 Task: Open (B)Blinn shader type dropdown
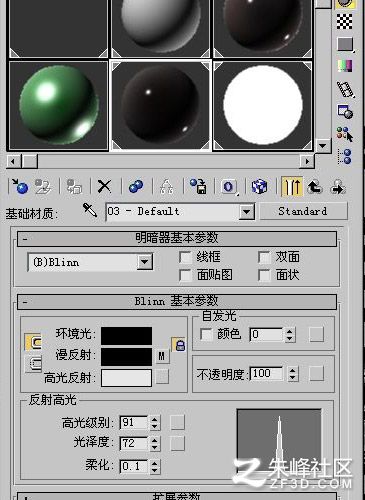point(145,262)
